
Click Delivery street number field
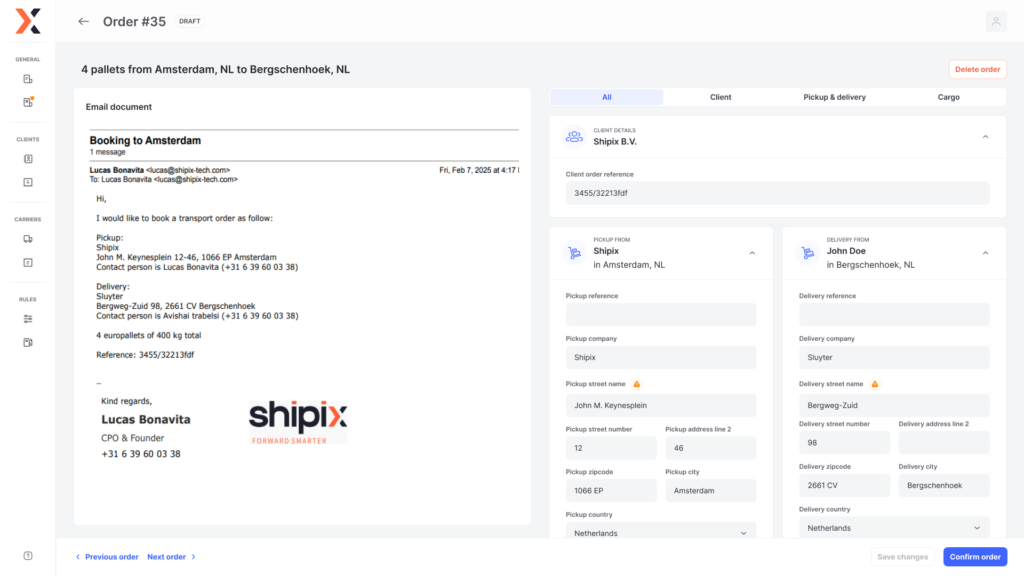(844, 443)
